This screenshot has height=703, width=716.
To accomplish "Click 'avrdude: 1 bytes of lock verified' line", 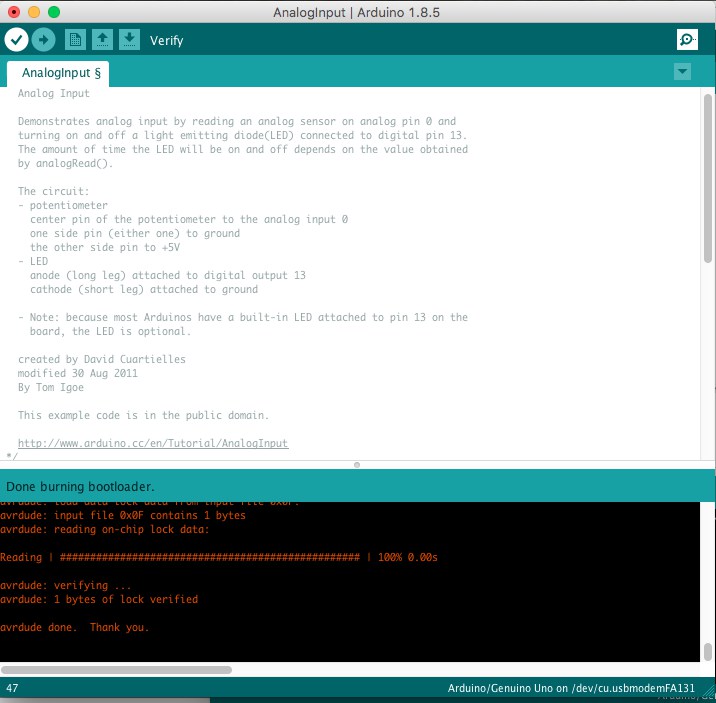I will tap(99, 599).
